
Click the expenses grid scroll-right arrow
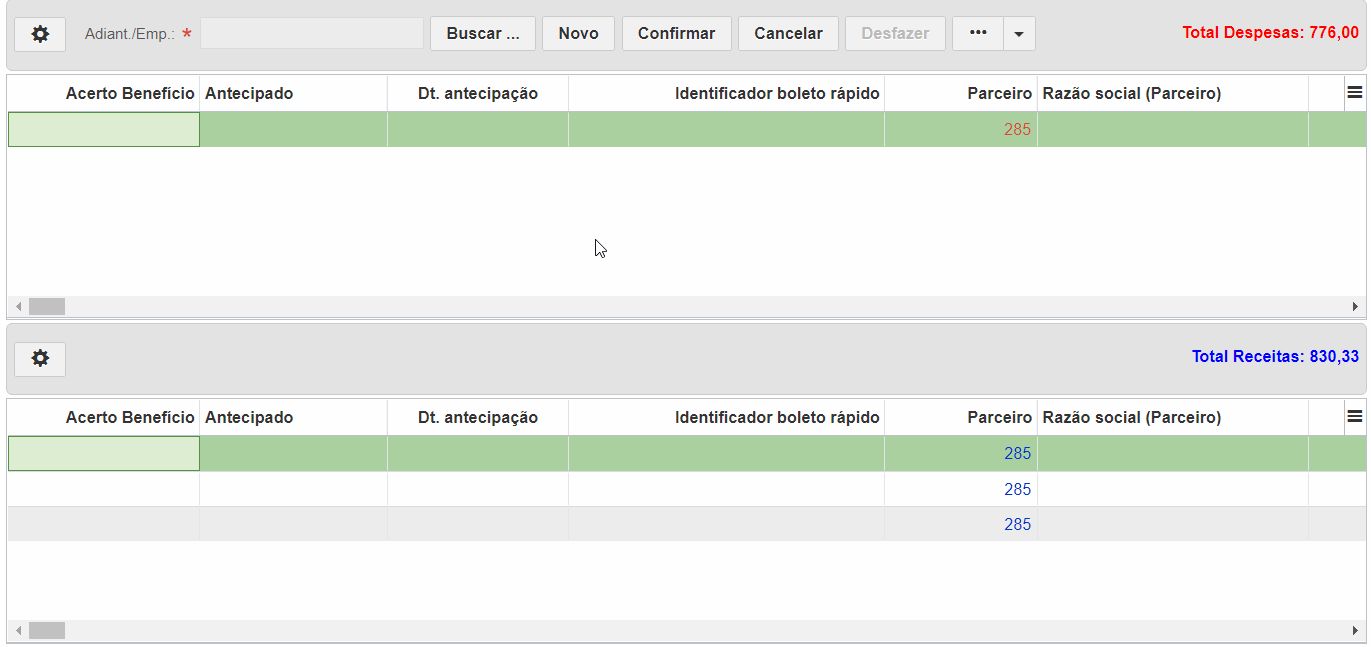(1356, 307)
